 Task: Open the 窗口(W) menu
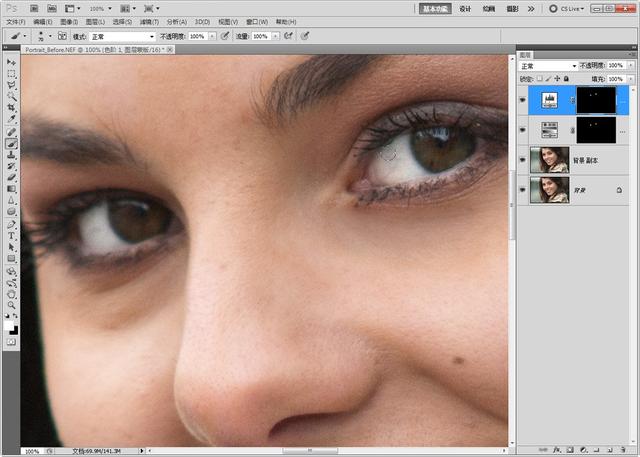coord(257,22)
